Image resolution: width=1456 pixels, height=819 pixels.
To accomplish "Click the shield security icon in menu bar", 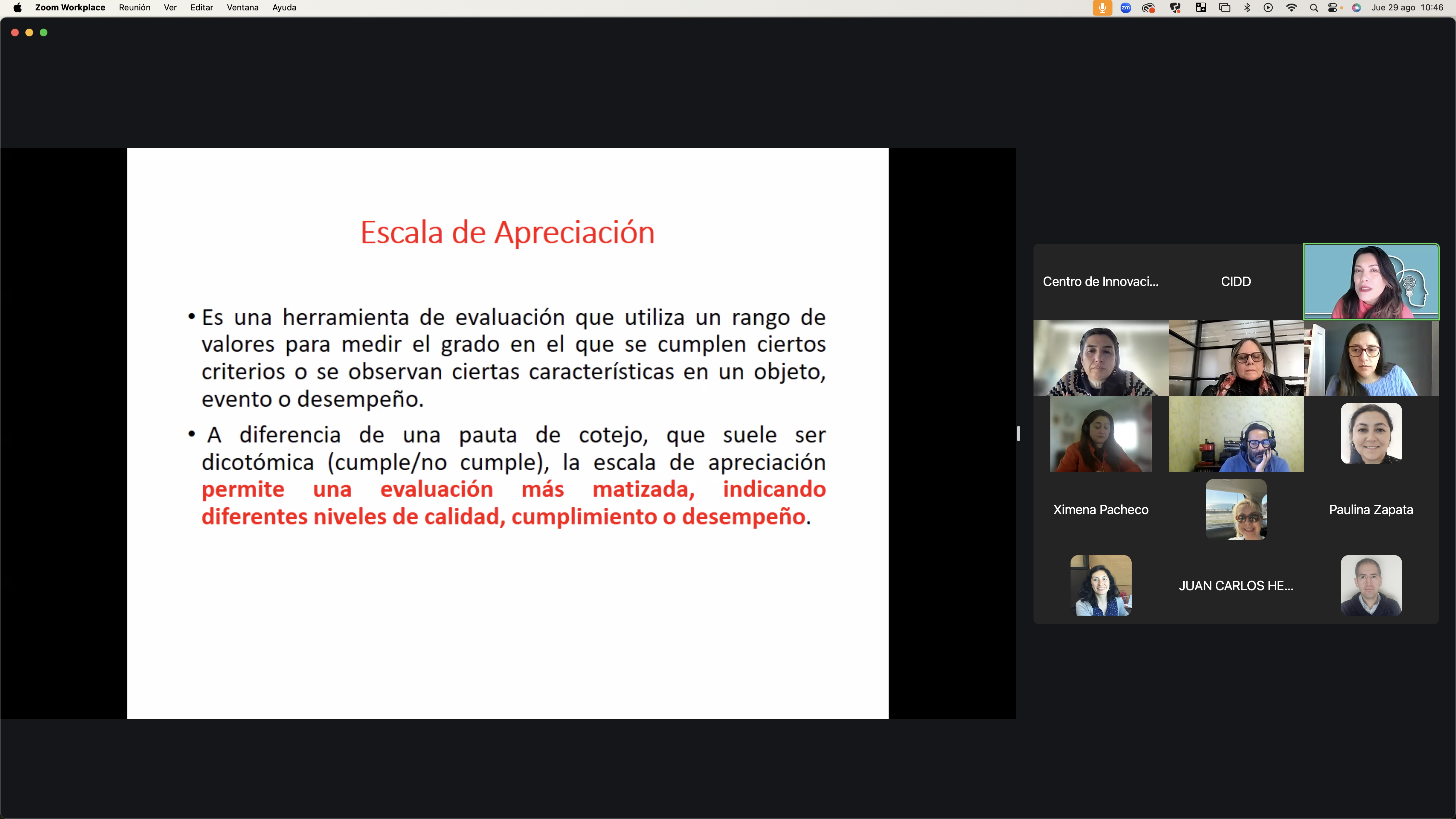I will point(1175,7).
